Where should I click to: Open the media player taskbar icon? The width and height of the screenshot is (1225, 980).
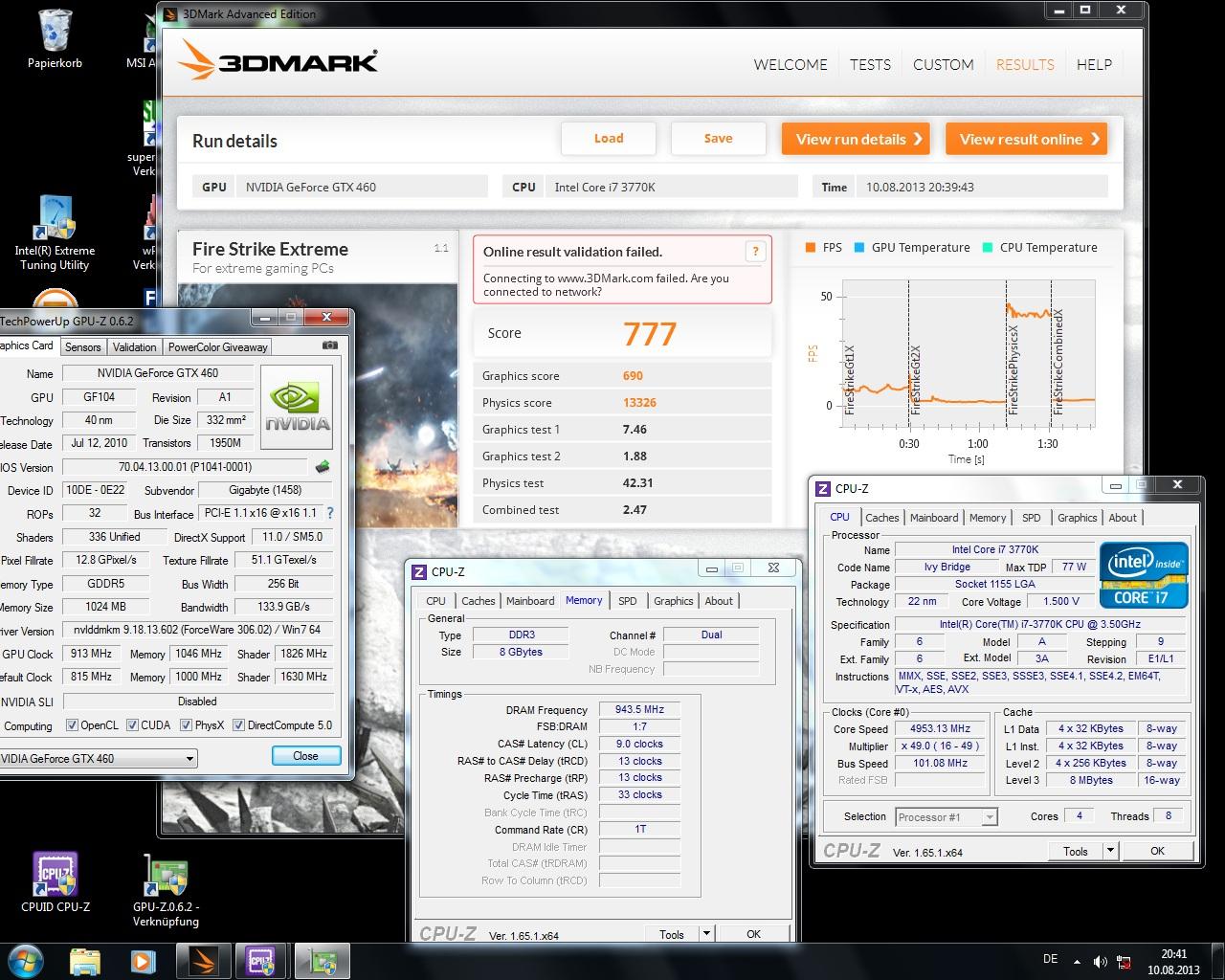[143, 960]
